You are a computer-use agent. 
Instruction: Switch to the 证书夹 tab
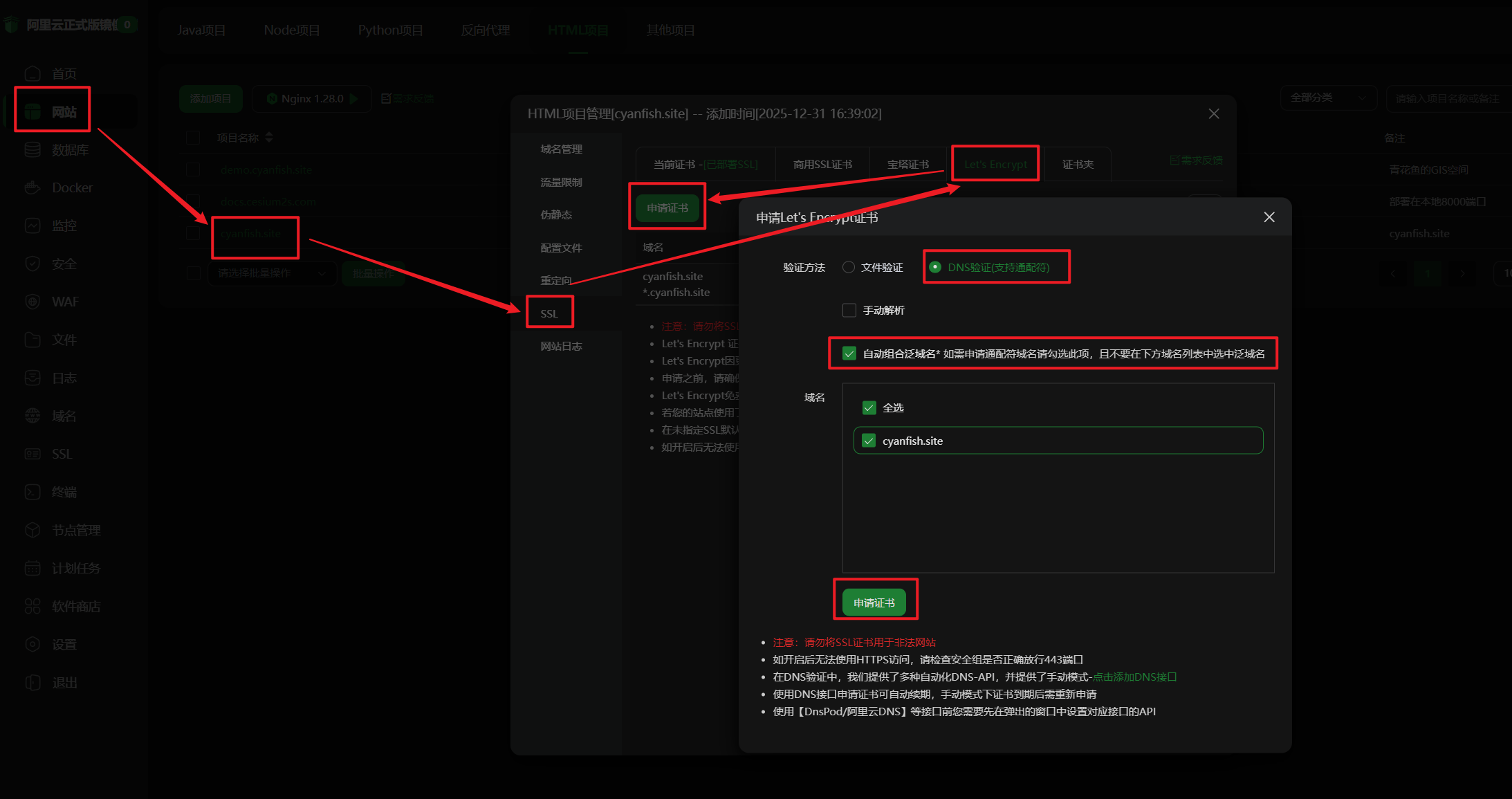tap(1078, 164)
